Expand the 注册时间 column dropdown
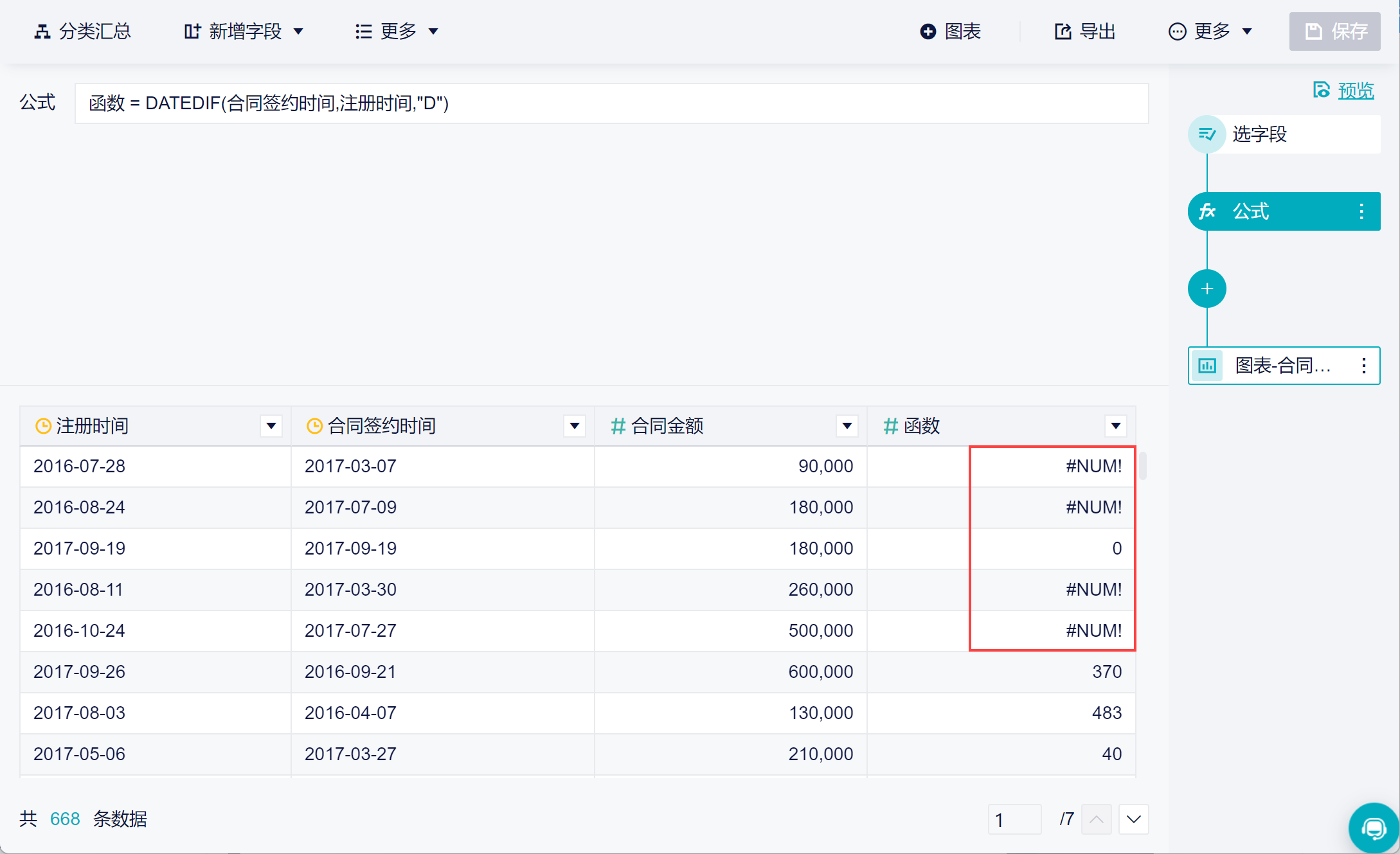Viewport: 1400px width, 854px height. click(x=271, y=426)
